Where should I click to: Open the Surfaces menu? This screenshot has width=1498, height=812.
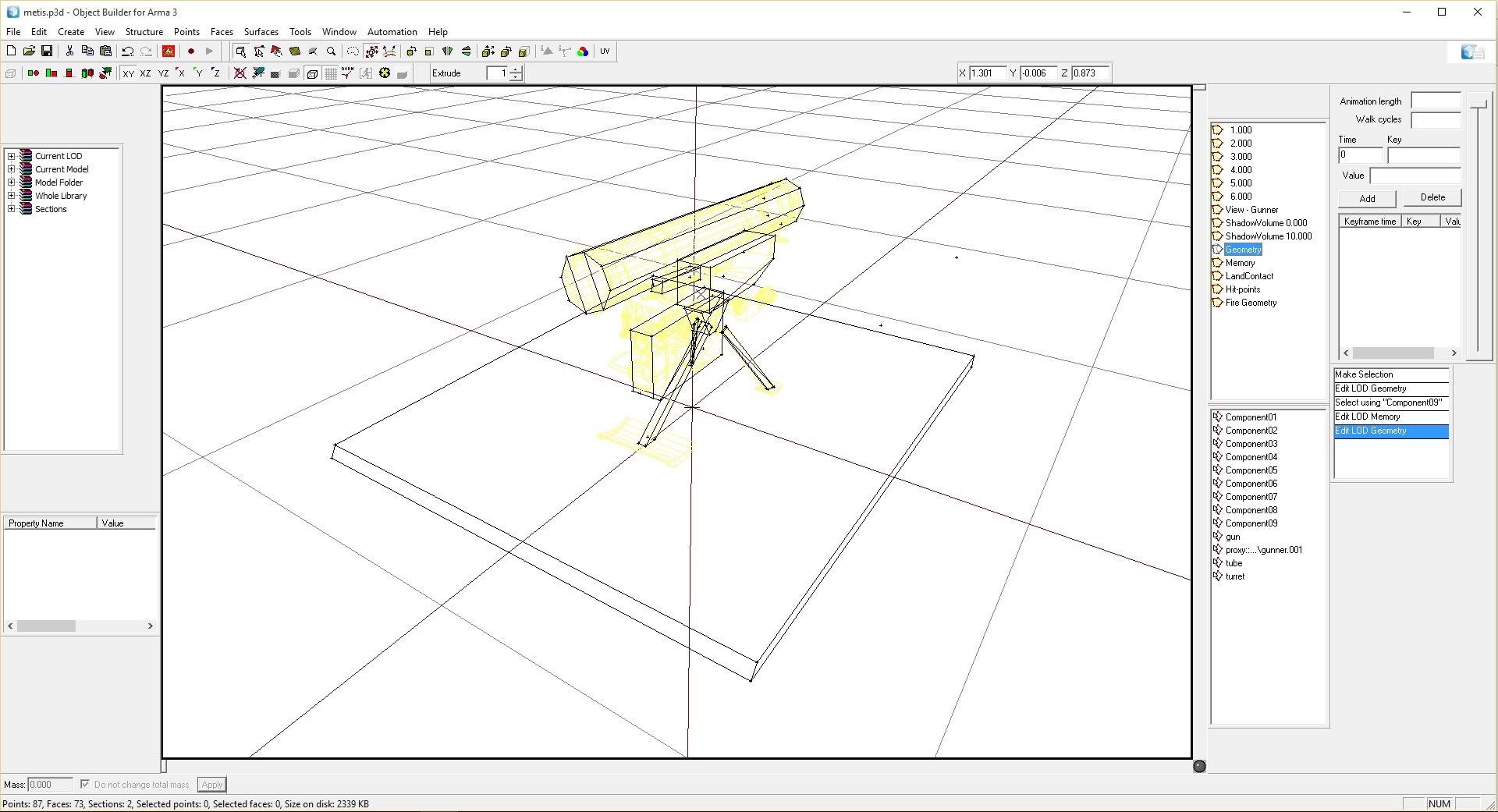pyautogui.click(x=261, y=32)
